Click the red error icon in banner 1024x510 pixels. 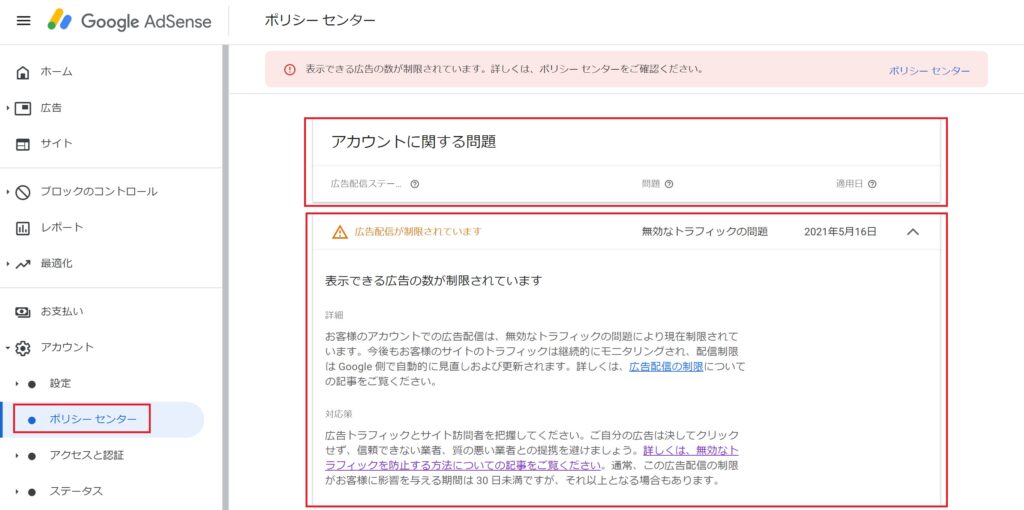point(289,69)
